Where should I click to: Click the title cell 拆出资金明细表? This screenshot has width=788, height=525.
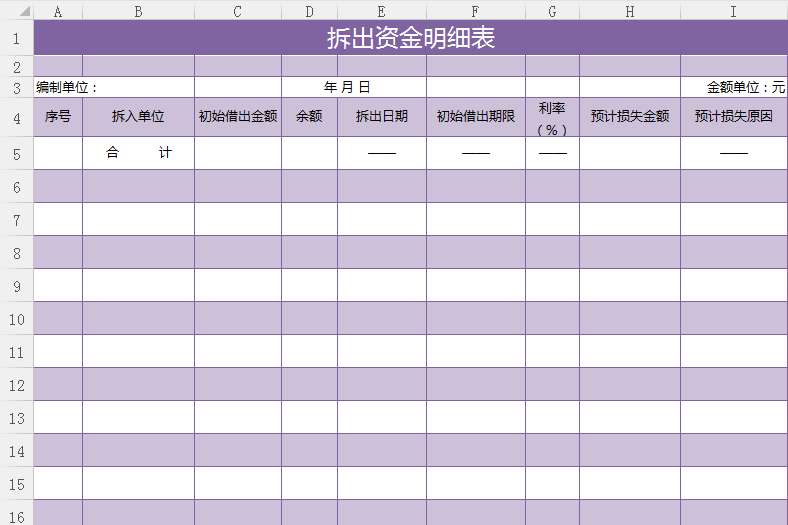click(x=410, y=38)
